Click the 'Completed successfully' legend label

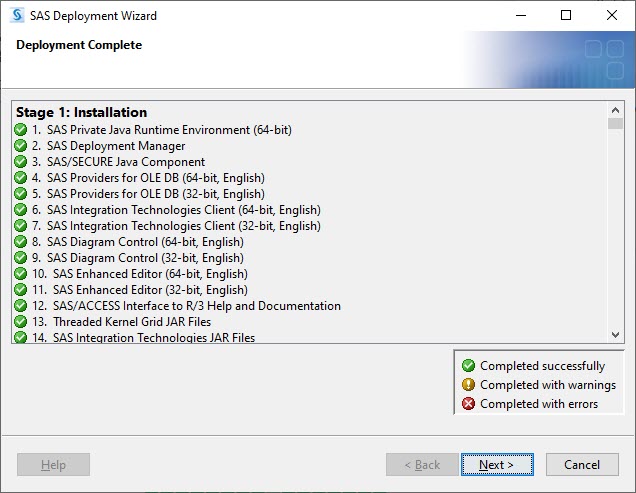(x=543, y=366)
